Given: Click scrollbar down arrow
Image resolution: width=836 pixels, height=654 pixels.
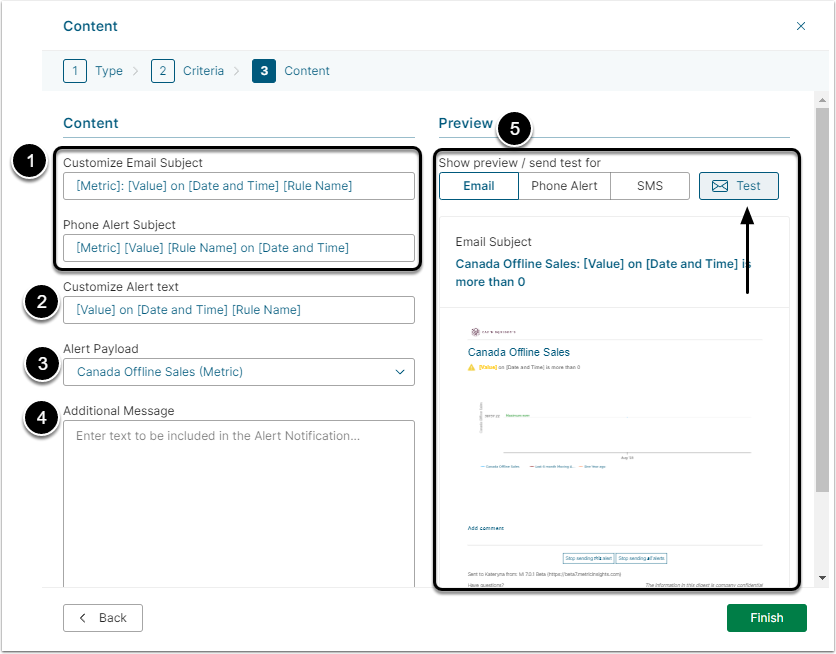Looking at the screenshot, I should [x=822, y=578].
